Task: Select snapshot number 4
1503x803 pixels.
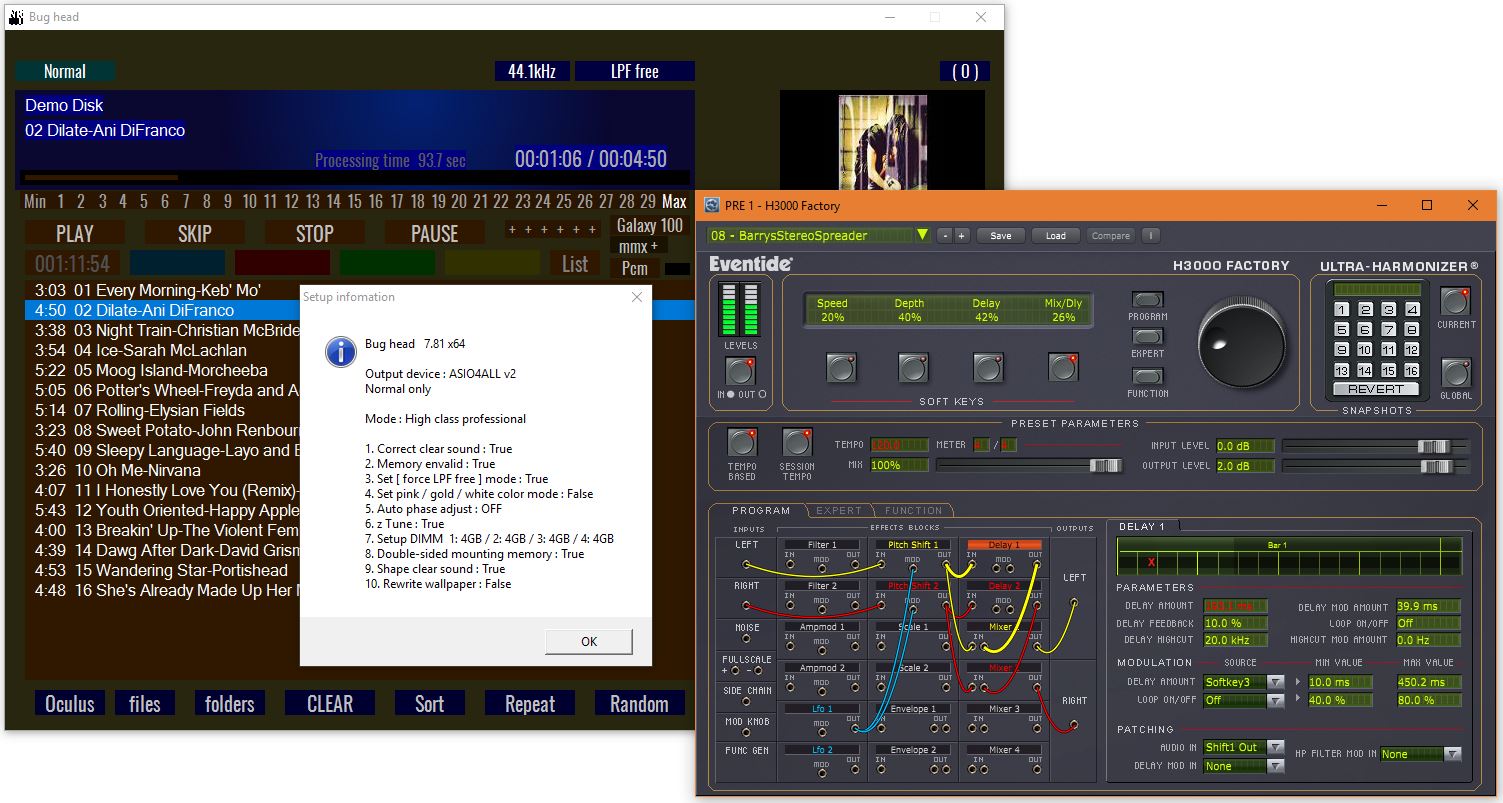Action: coord(1412,310)
